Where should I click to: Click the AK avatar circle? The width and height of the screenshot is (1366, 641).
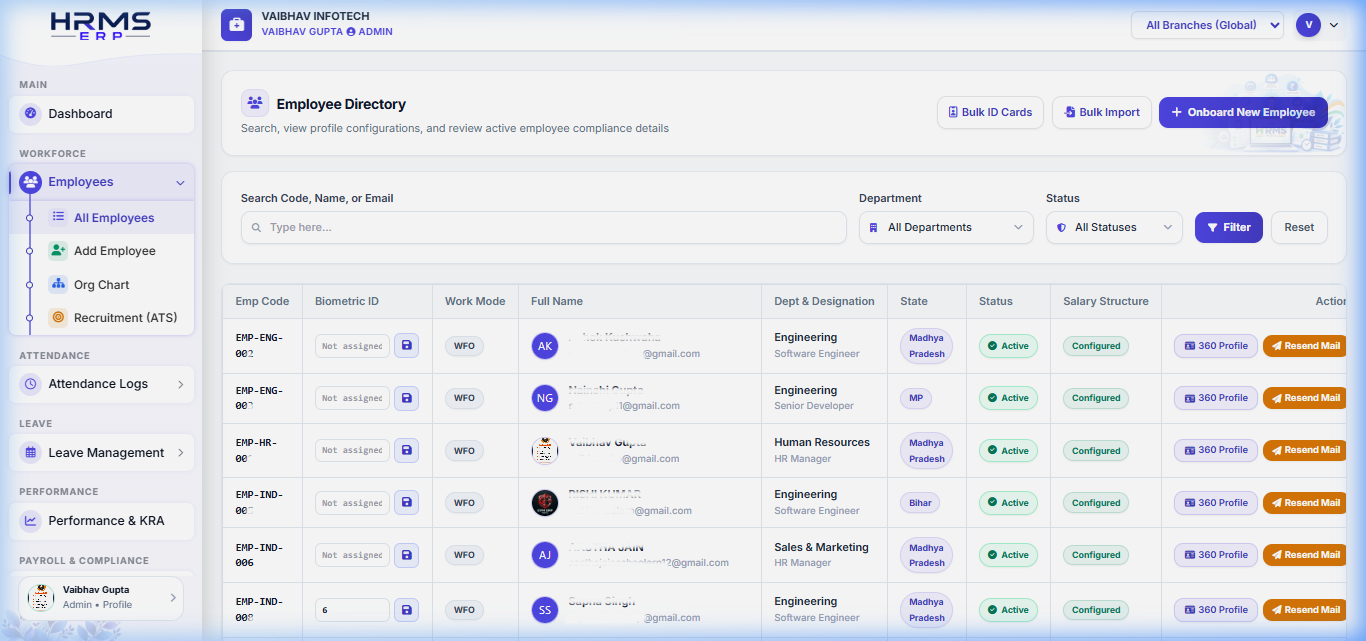(545, 346)
